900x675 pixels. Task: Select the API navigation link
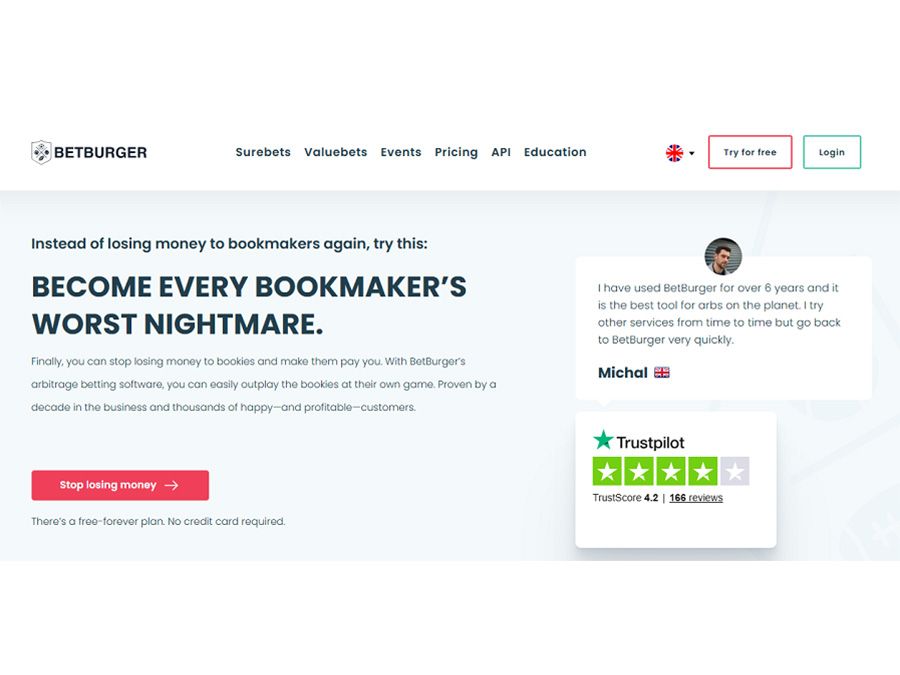pyautogui.click(x=501, y=152)
